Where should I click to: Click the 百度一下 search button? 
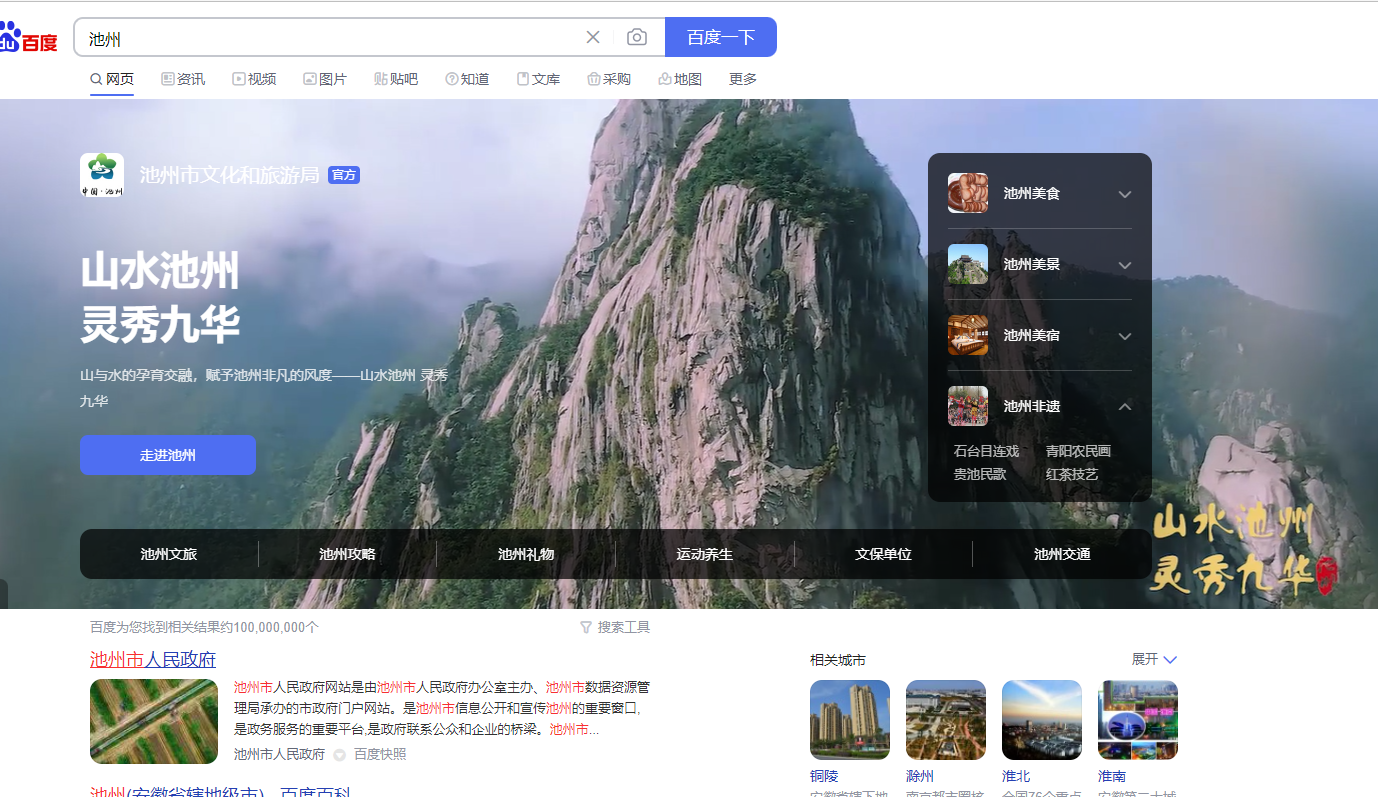(720, 37)
